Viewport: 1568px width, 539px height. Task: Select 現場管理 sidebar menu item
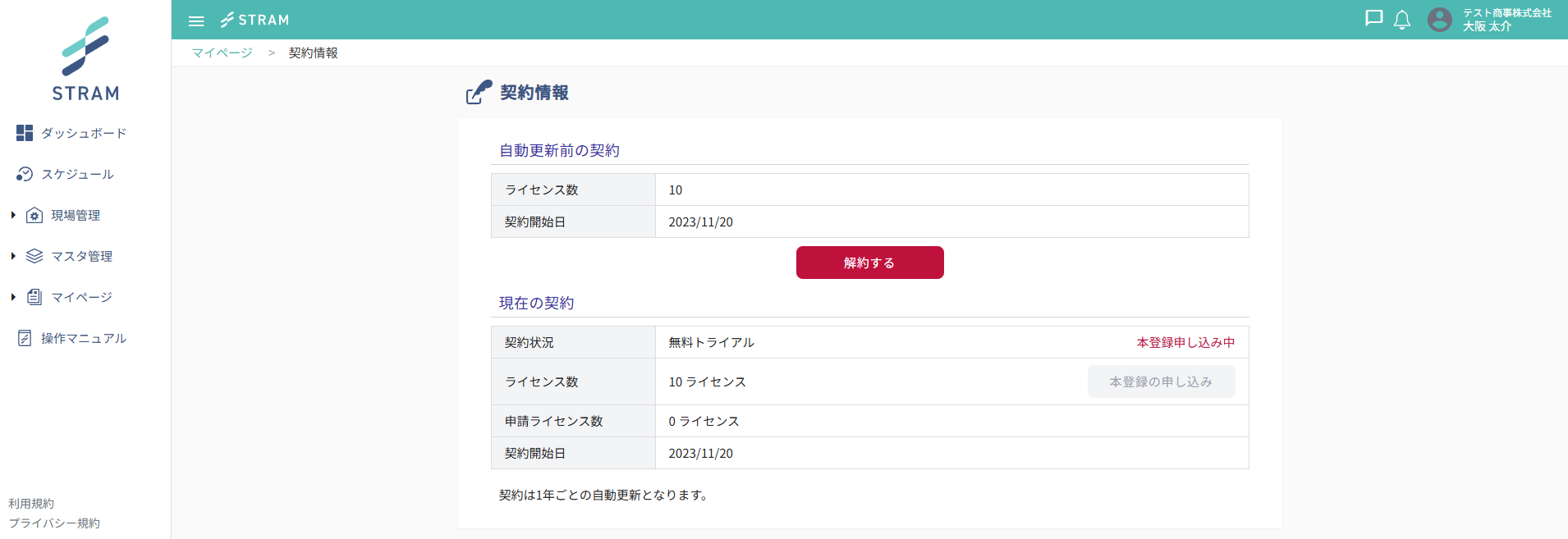(x=76, y=215)
